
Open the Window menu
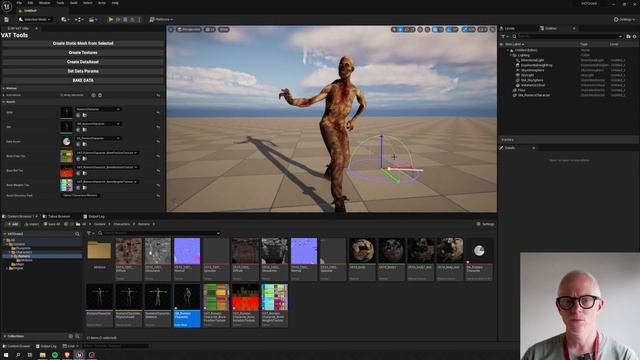coord(44,3)
